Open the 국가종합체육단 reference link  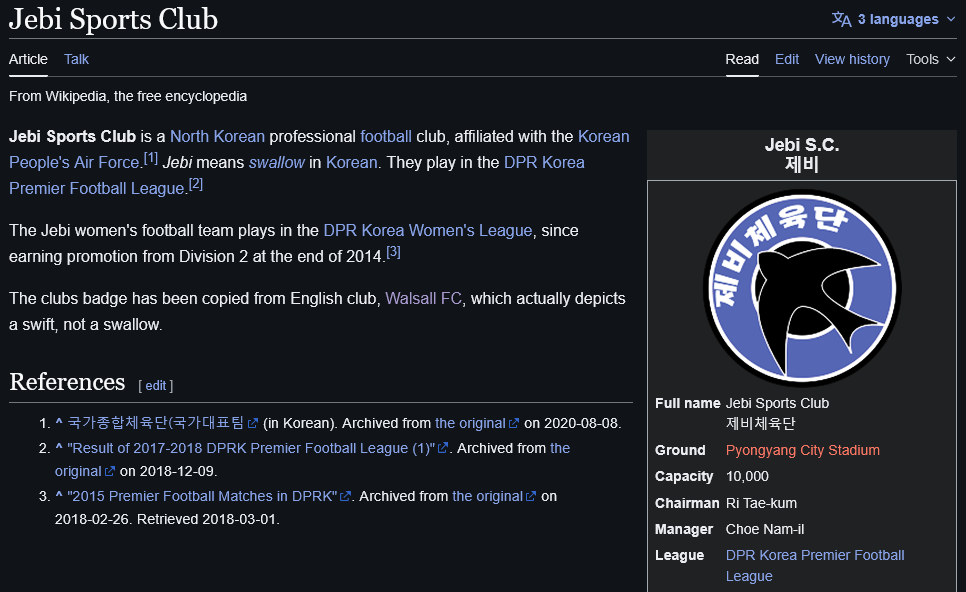click(155, 423)
